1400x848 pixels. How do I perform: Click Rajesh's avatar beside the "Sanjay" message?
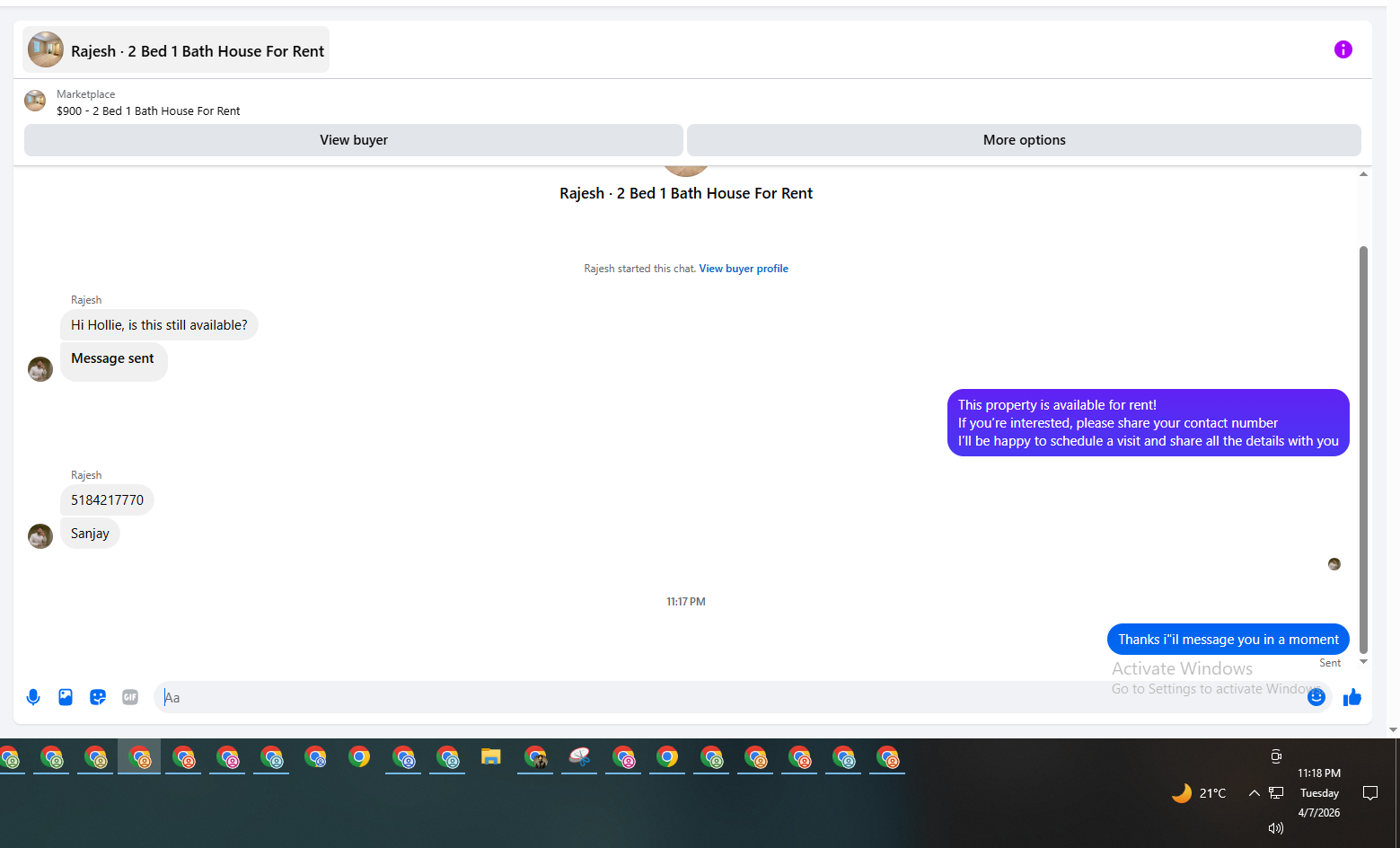click(x=40, y=536)
